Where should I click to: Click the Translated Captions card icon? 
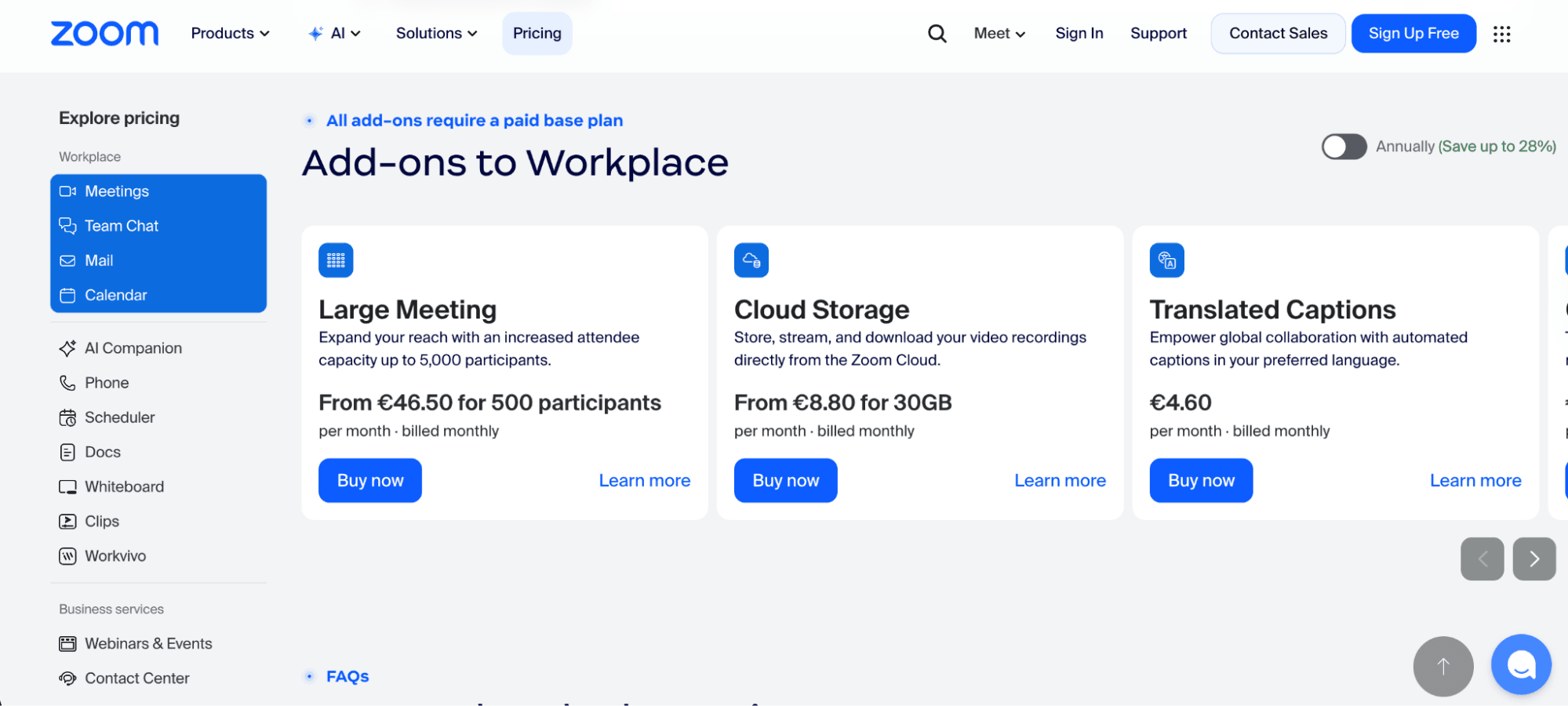point(1166,260)
